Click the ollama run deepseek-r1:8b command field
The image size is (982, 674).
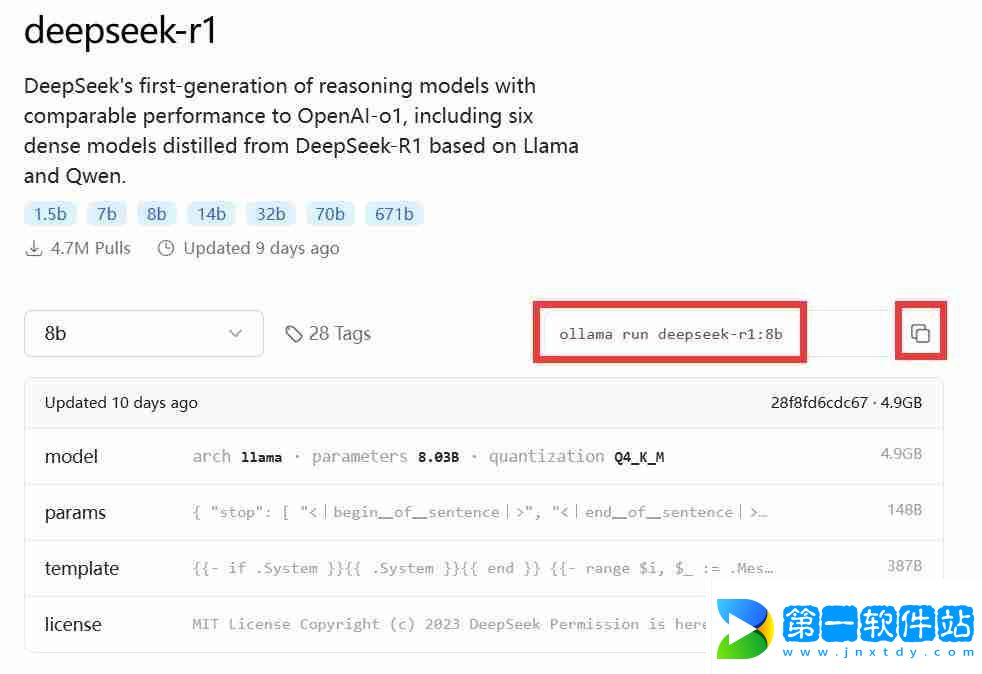pos(670,333)
